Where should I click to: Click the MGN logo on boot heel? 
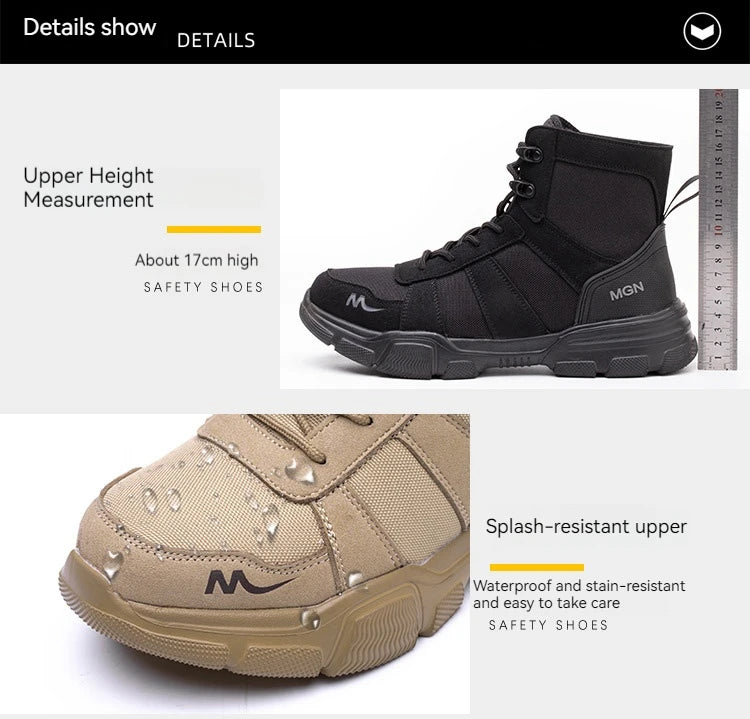[x=626, y=291]
